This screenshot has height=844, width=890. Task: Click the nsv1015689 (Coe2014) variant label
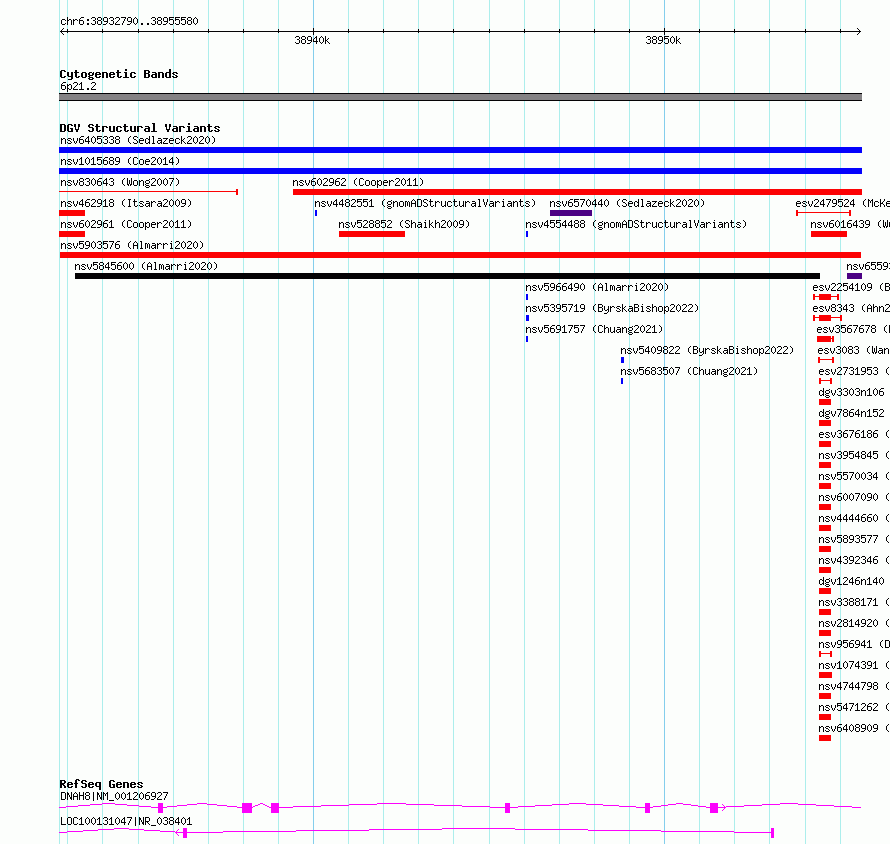pos(120,161)
